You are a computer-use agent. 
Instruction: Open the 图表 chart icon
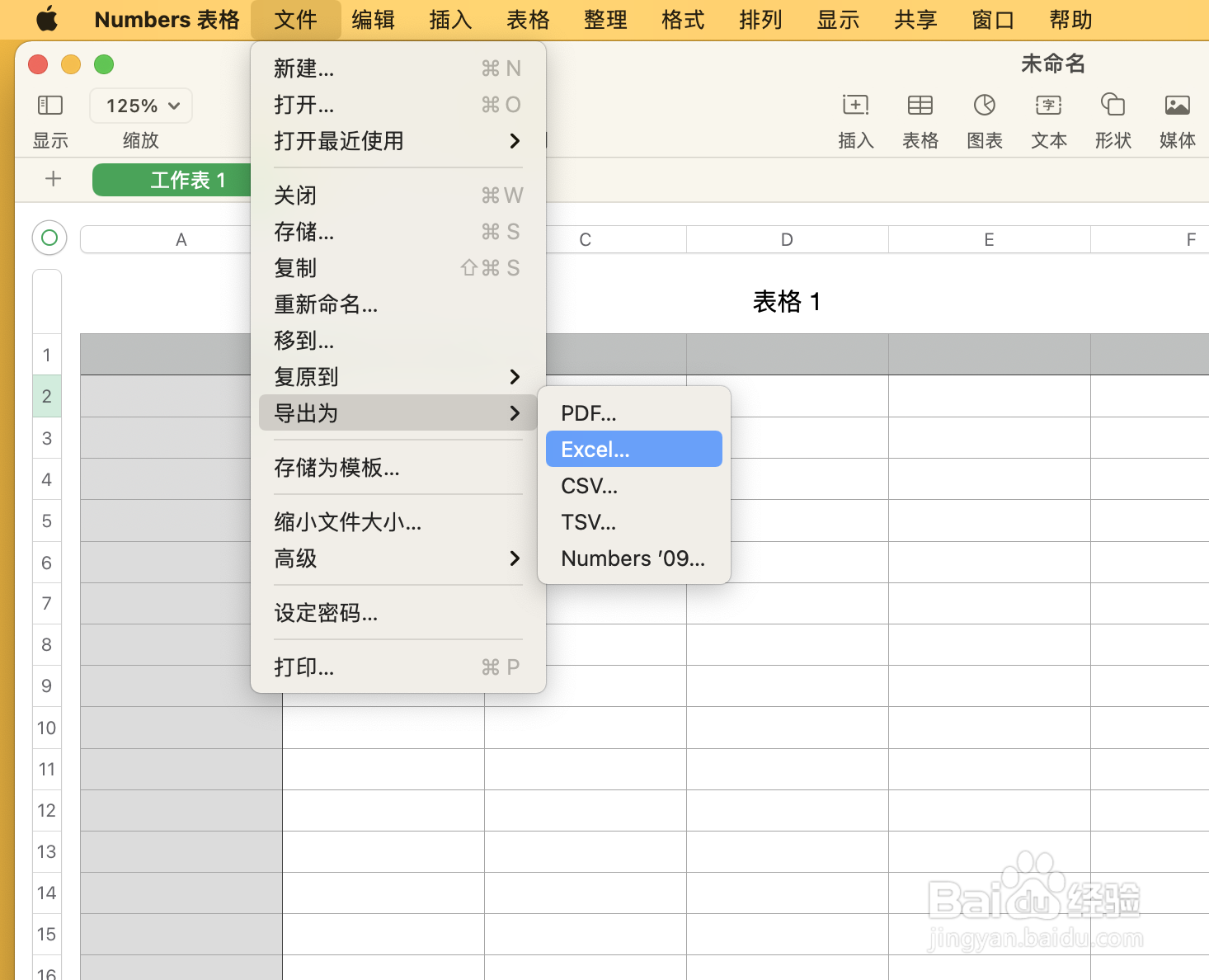click(984, 120)
